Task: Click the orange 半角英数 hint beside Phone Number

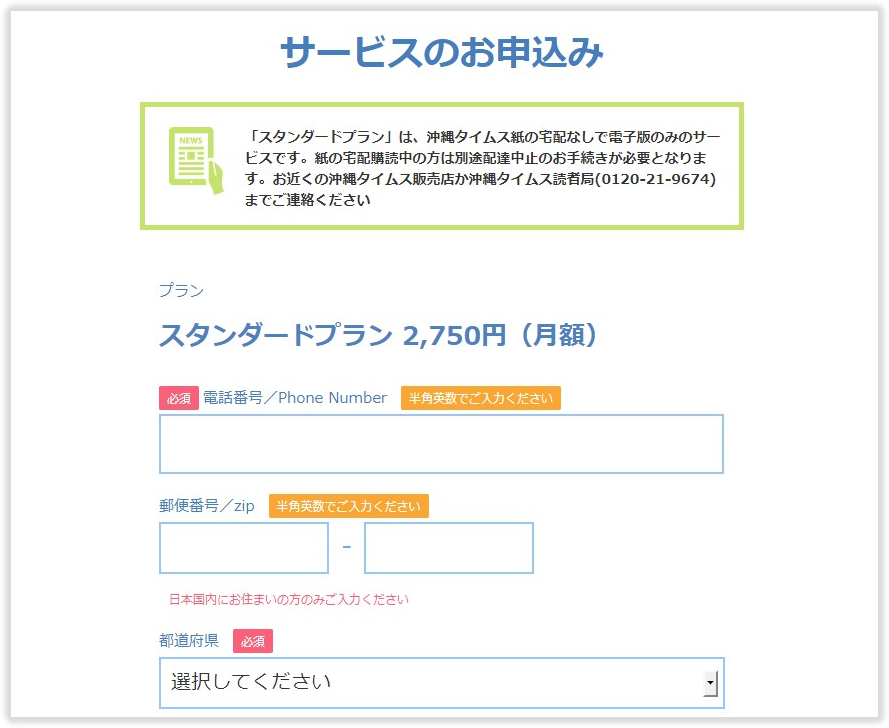Action: 481,398
